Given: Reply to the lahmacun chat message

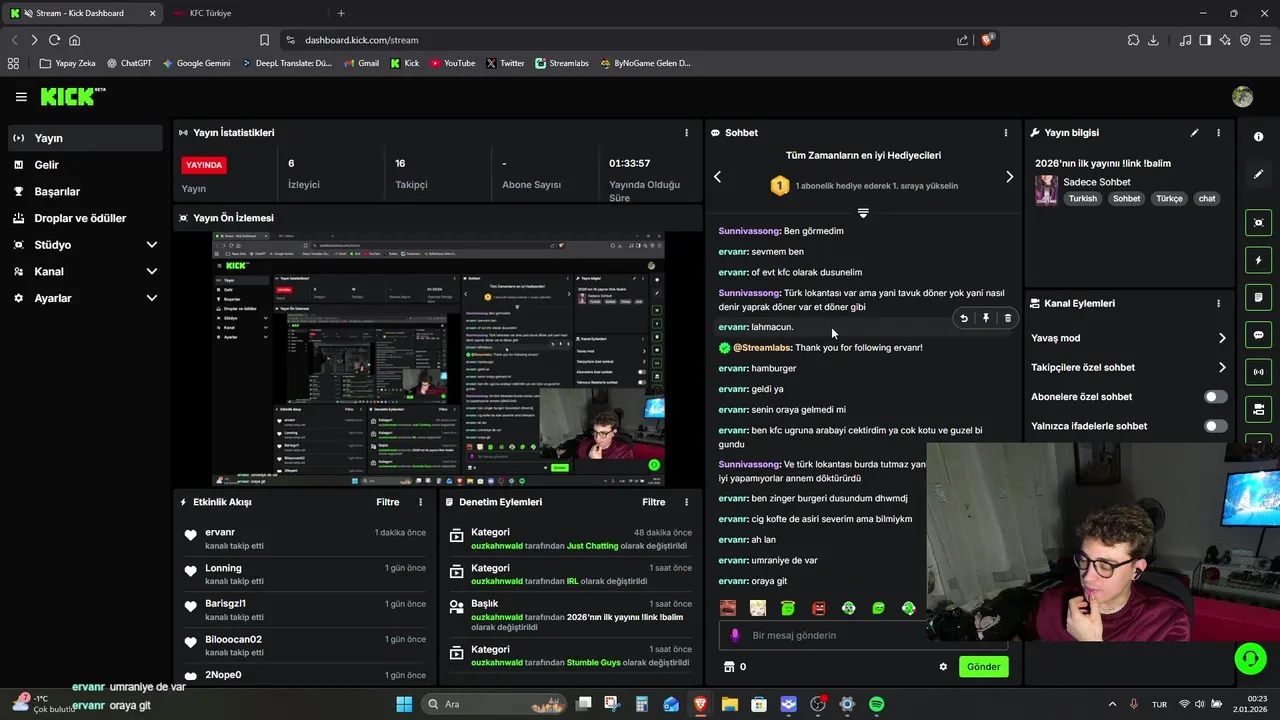Looking at the screenshot, I should point(964,318).
